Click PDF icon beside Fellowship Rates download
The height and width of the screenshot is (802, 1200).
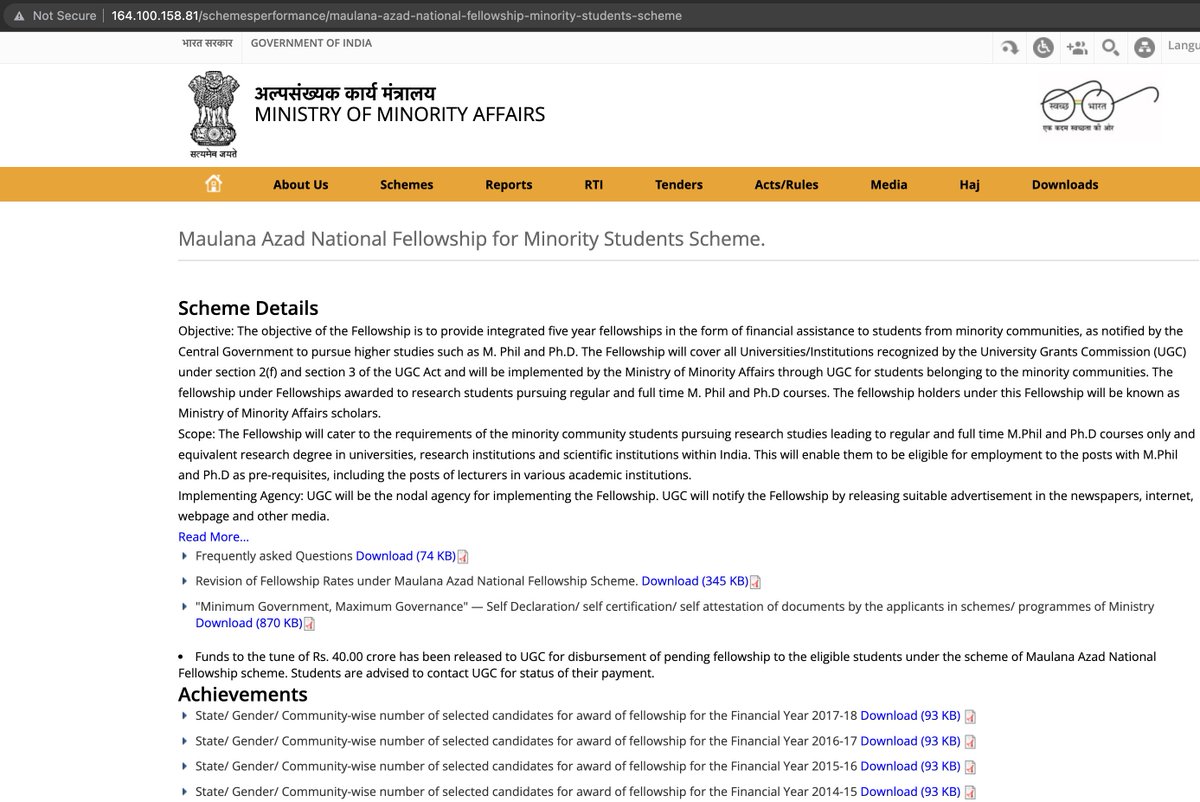pyautogui.click(x=755, y=582)
